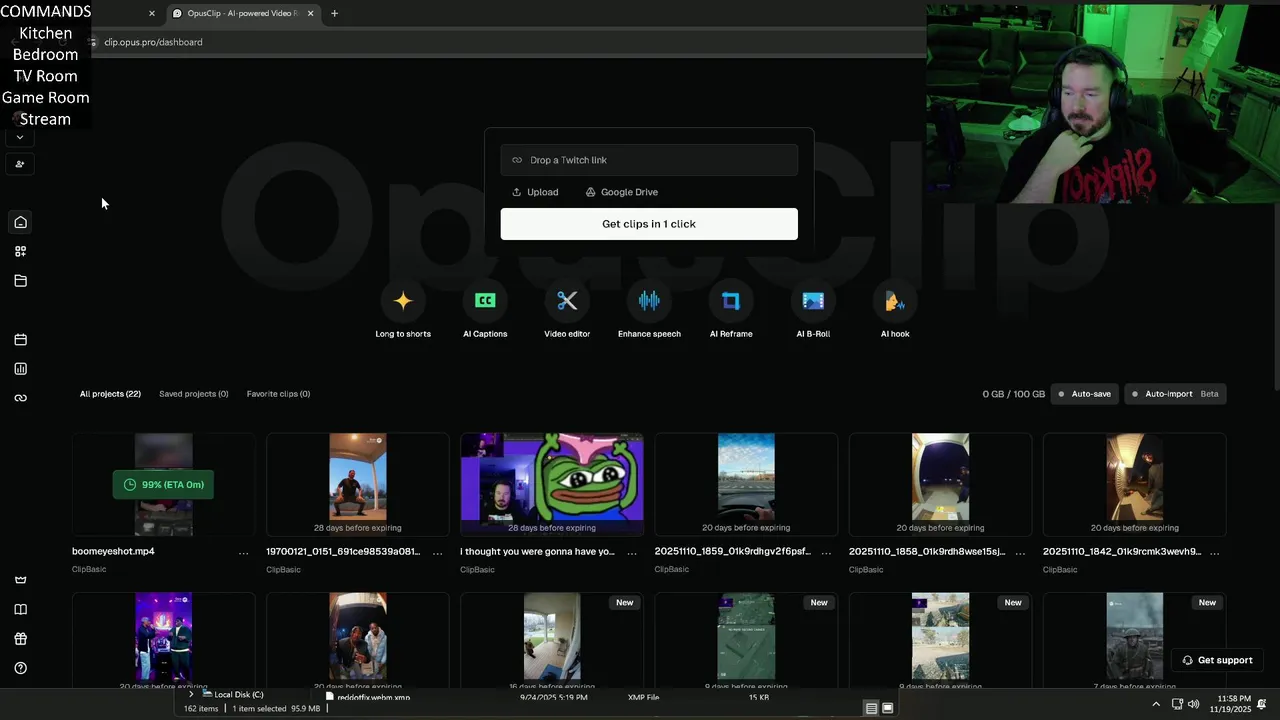The image size is (1280, 720).
Task: Click the Upload button
Action: 535,192
